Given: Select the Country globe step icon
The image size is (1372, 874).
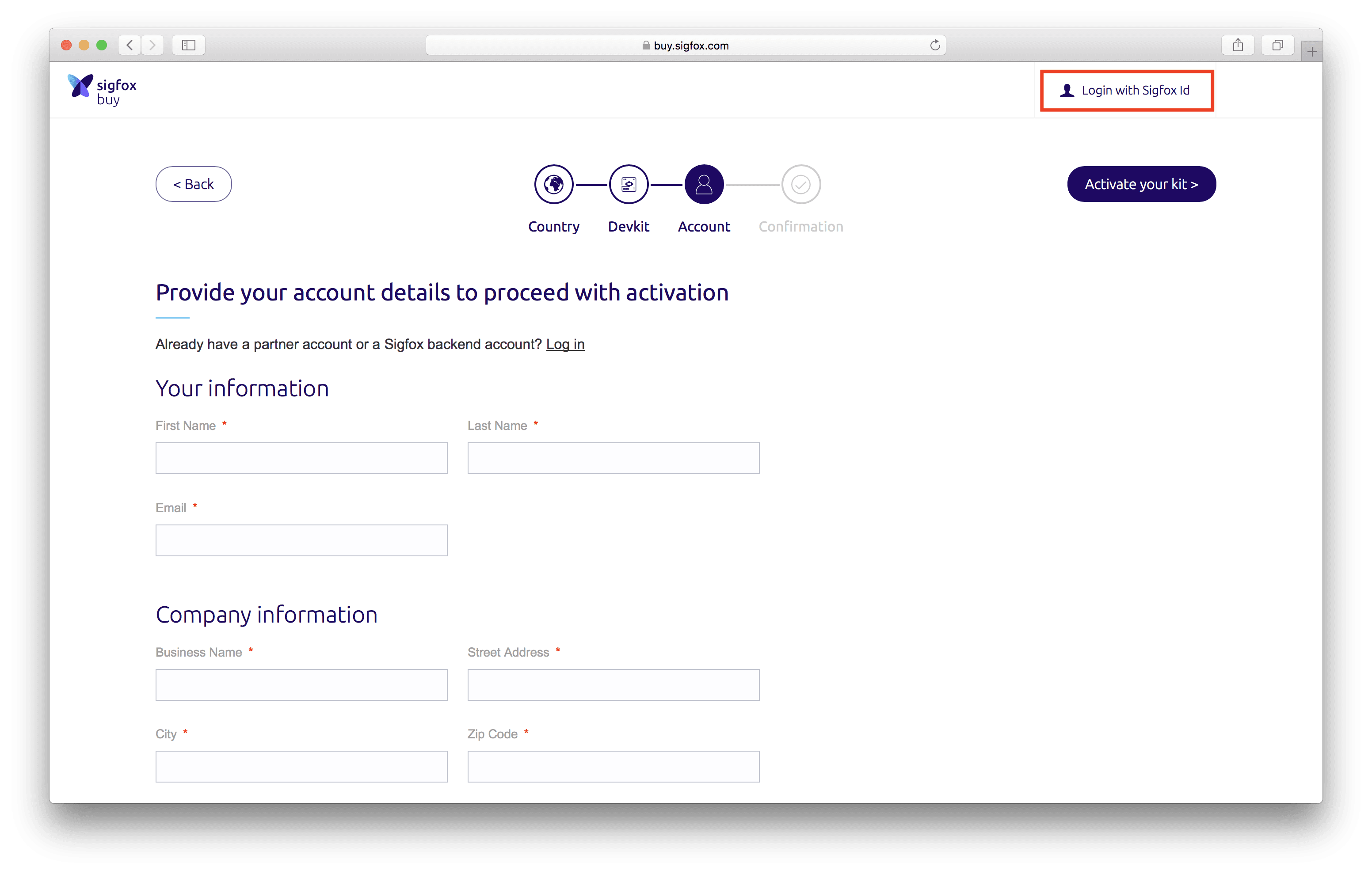Looking at the screenshot, I should click(x=553, y=184).
